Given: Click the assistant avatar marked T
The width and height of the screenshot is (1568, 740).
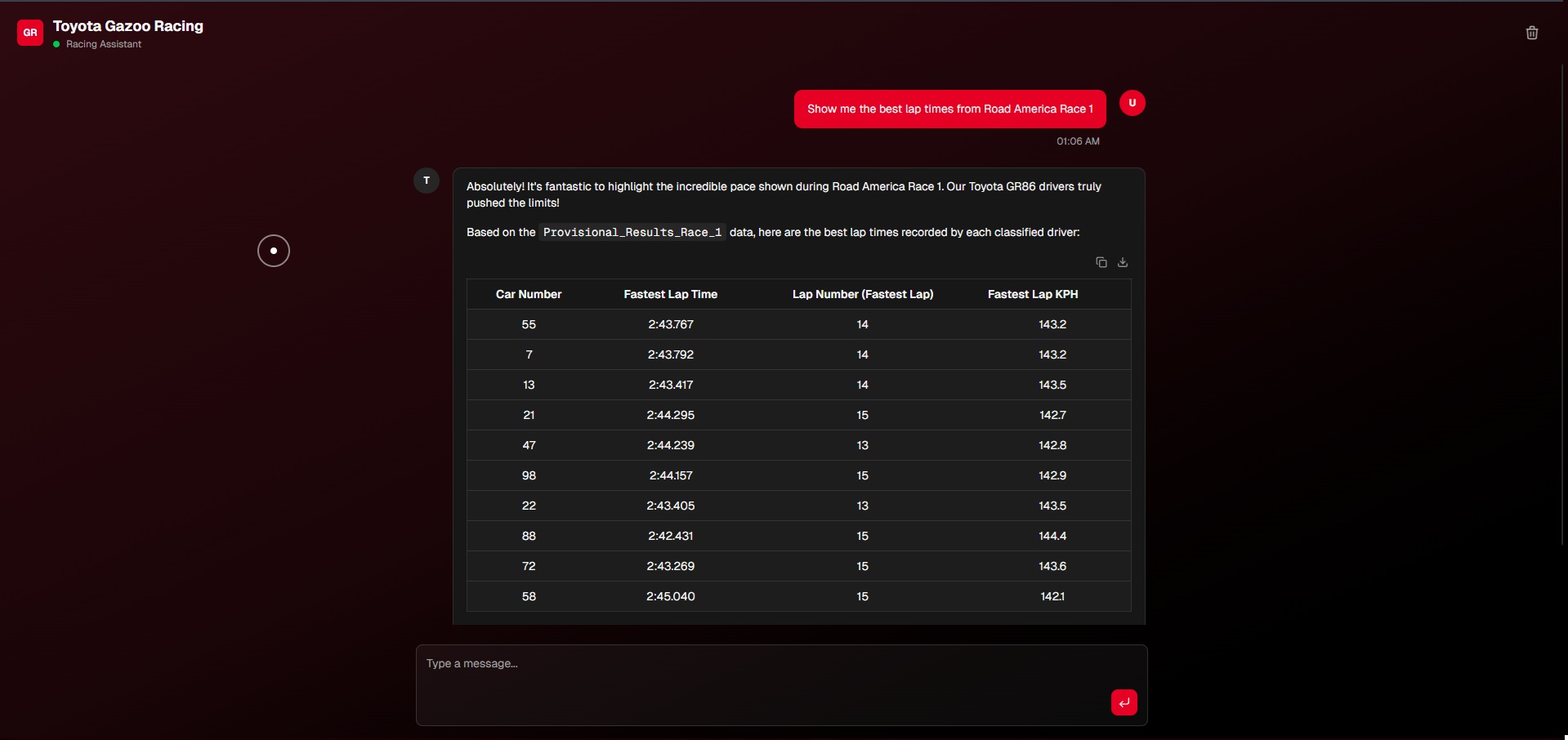Looking at the screenshot, I should pyautogui.click(x=427, y=181).
